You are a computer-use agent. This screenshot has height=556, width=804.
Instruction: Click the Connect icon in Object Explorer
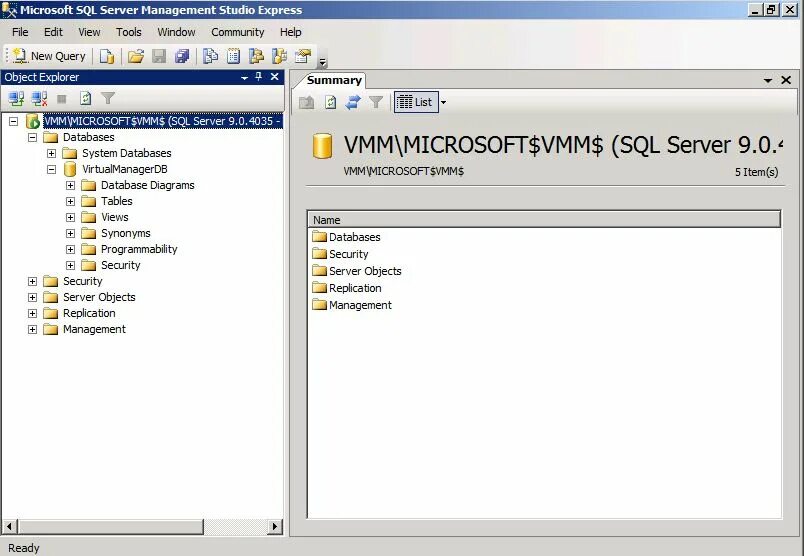(16, 98)
